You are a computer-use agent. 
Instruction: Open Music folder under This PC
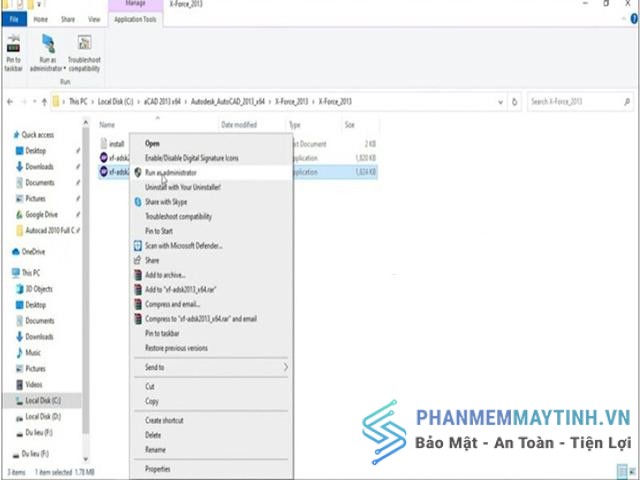coord(29,353)
